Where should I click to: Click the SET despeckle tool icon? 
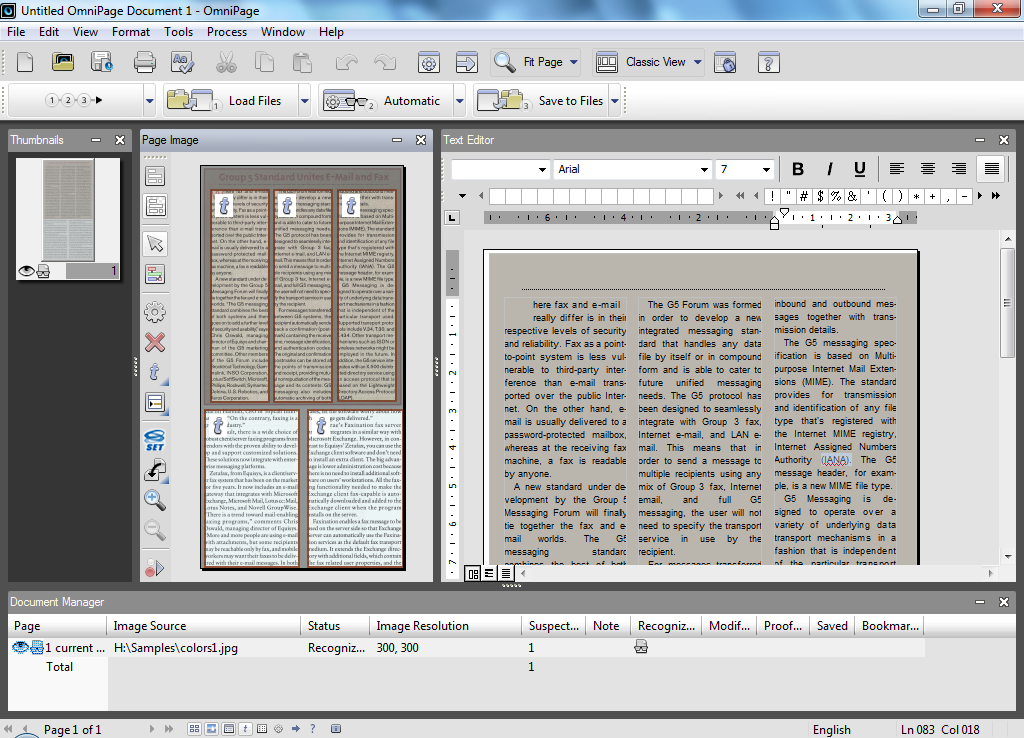point(155,440)
